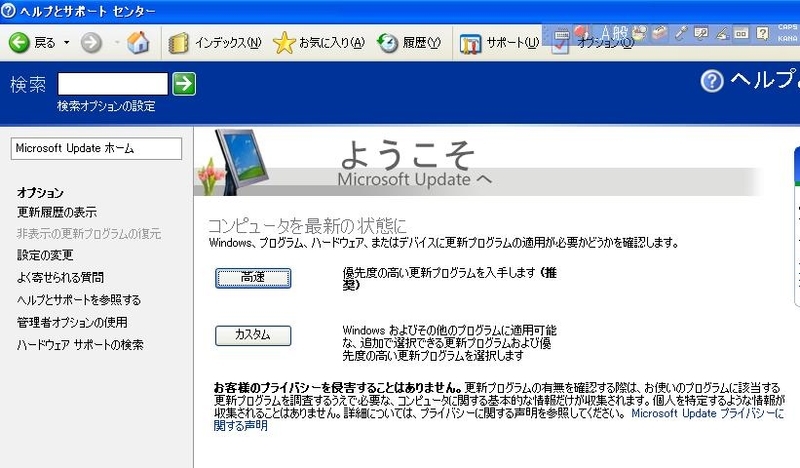Click the IME tools toolbox icon

pos(660,34)
